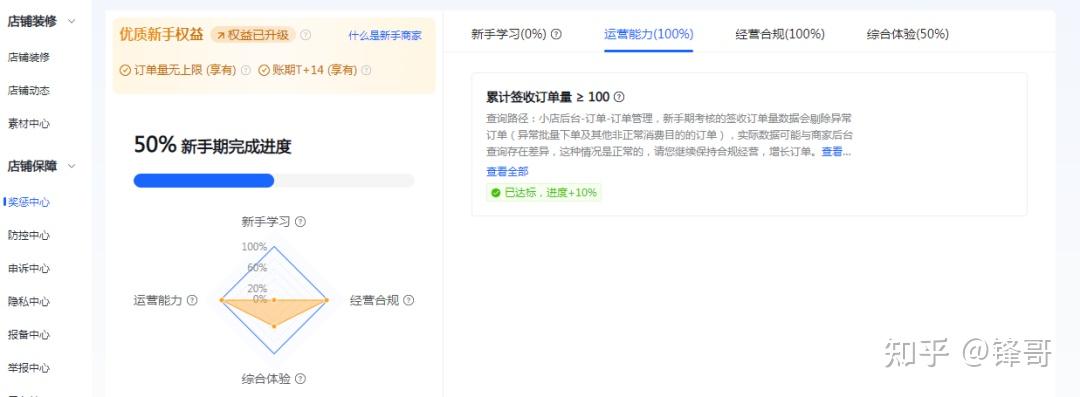Click the 累计签收订单量 ≥ 100 title
1080x397 pixels.
[548, 97]
